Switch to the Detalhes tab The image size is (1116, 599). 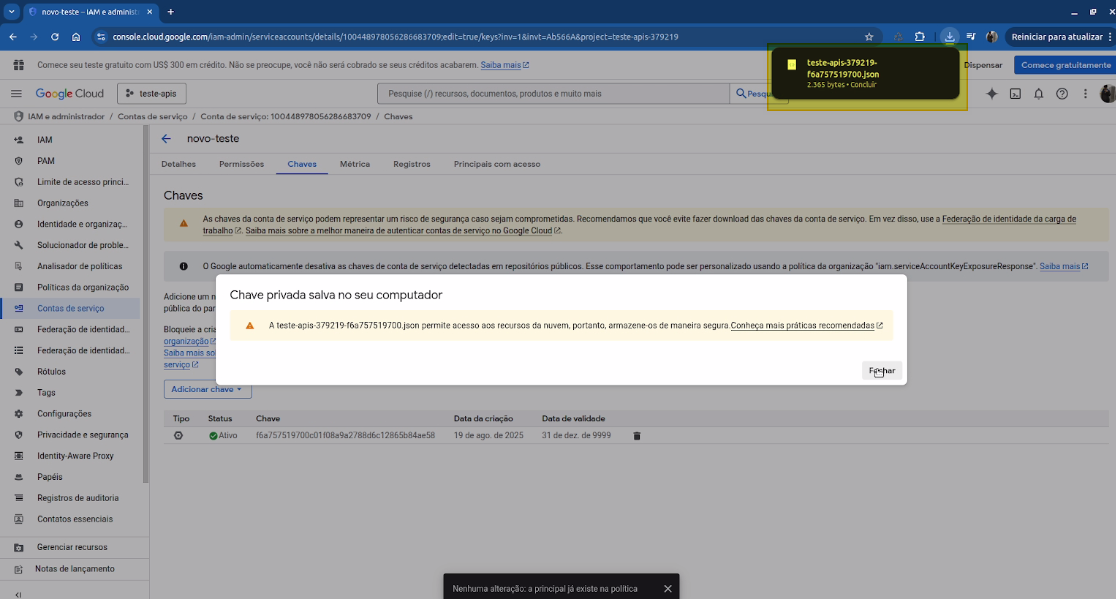pos(179,164)
